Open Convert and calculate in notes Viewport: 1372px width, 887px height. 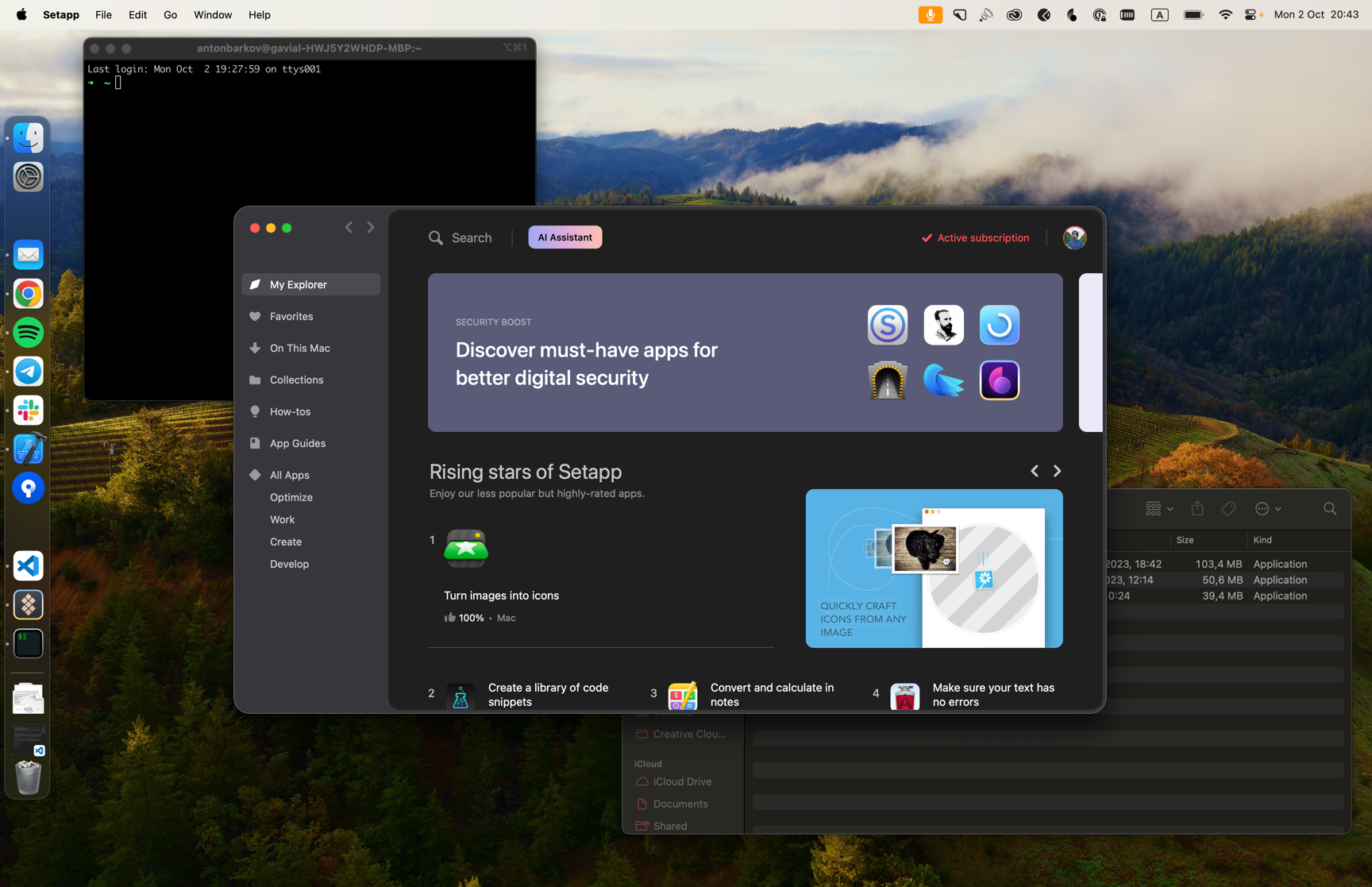pos(772,695)
